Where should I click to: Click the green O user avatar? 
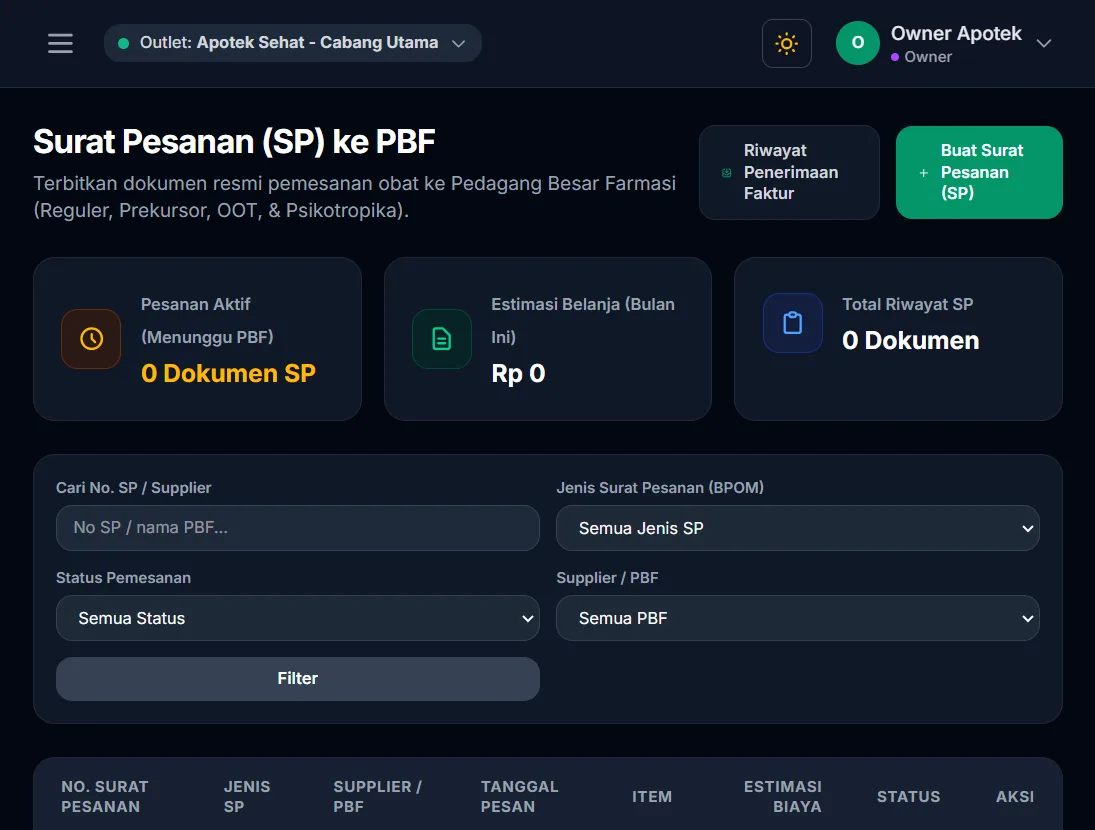pyautogui.click(x=858, y=43)
